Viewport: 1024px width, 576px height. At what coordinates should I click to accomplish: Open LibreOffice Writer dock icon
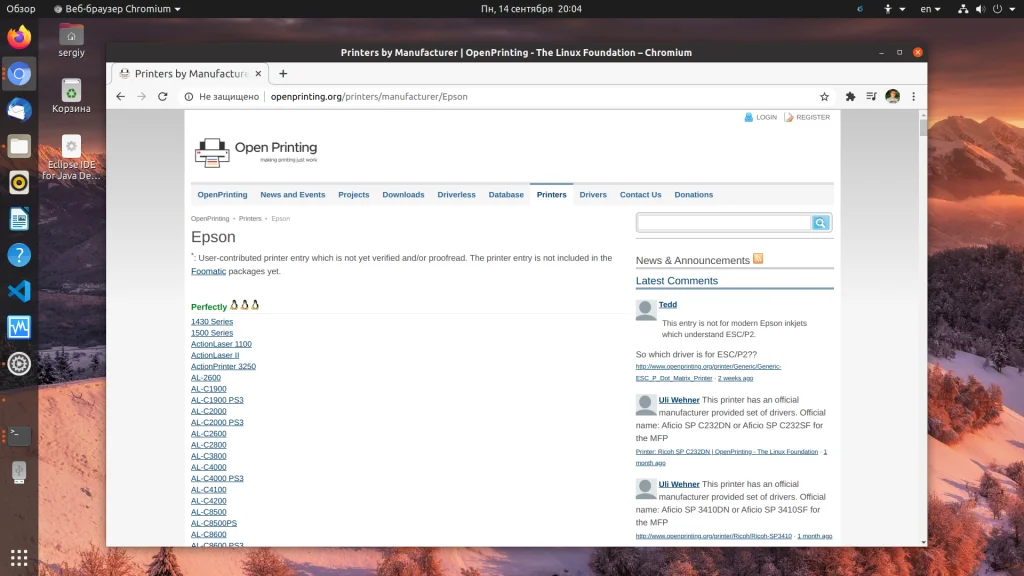19,219
